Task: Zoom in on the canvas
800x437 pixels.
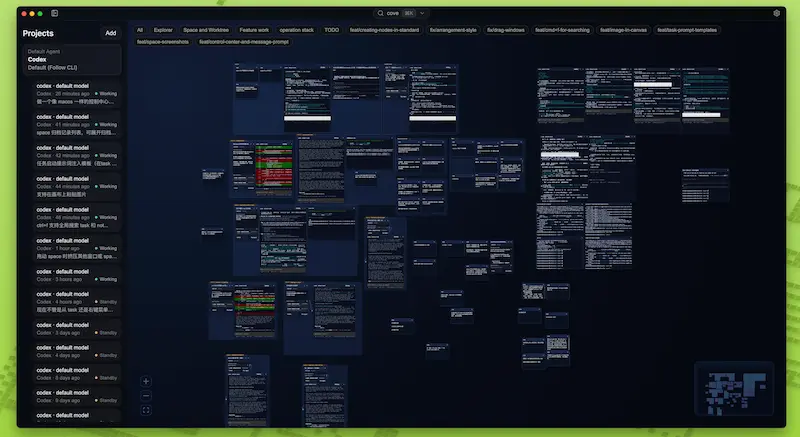Action: click(x=146, y=381)
